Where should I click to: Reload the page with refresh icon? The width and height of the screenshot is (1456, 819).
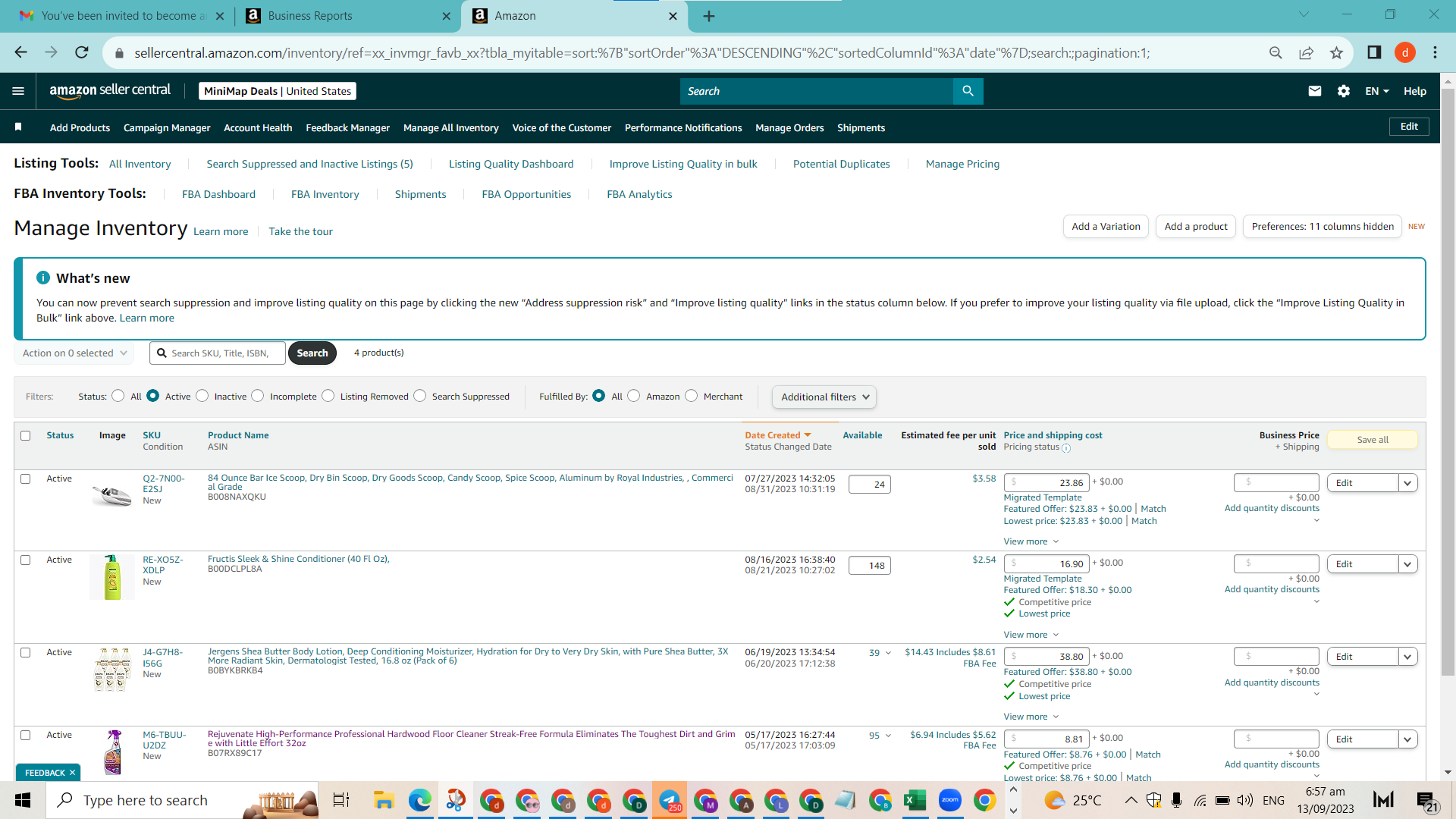(81, 52)
